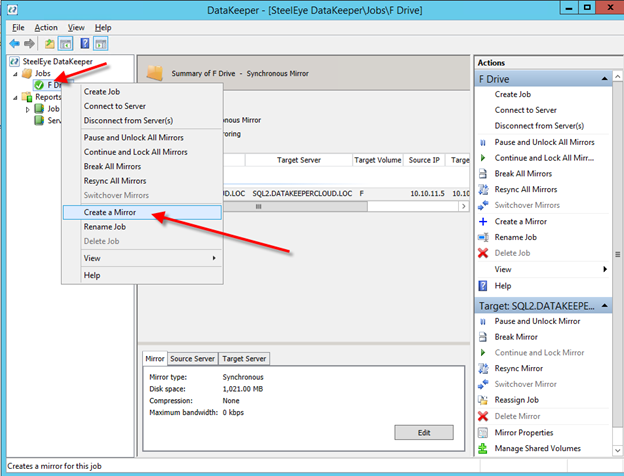
Task: Click the Mirror Properties icon in Actions pane
Action: tap(483, 432)
